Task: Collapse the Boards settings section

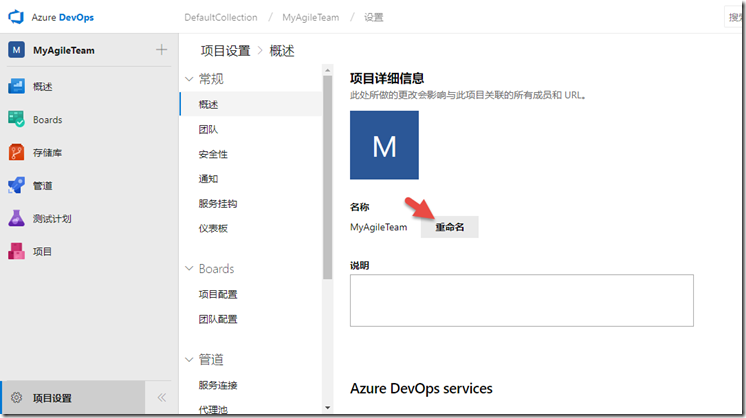Action: click(x=189, y=269)
